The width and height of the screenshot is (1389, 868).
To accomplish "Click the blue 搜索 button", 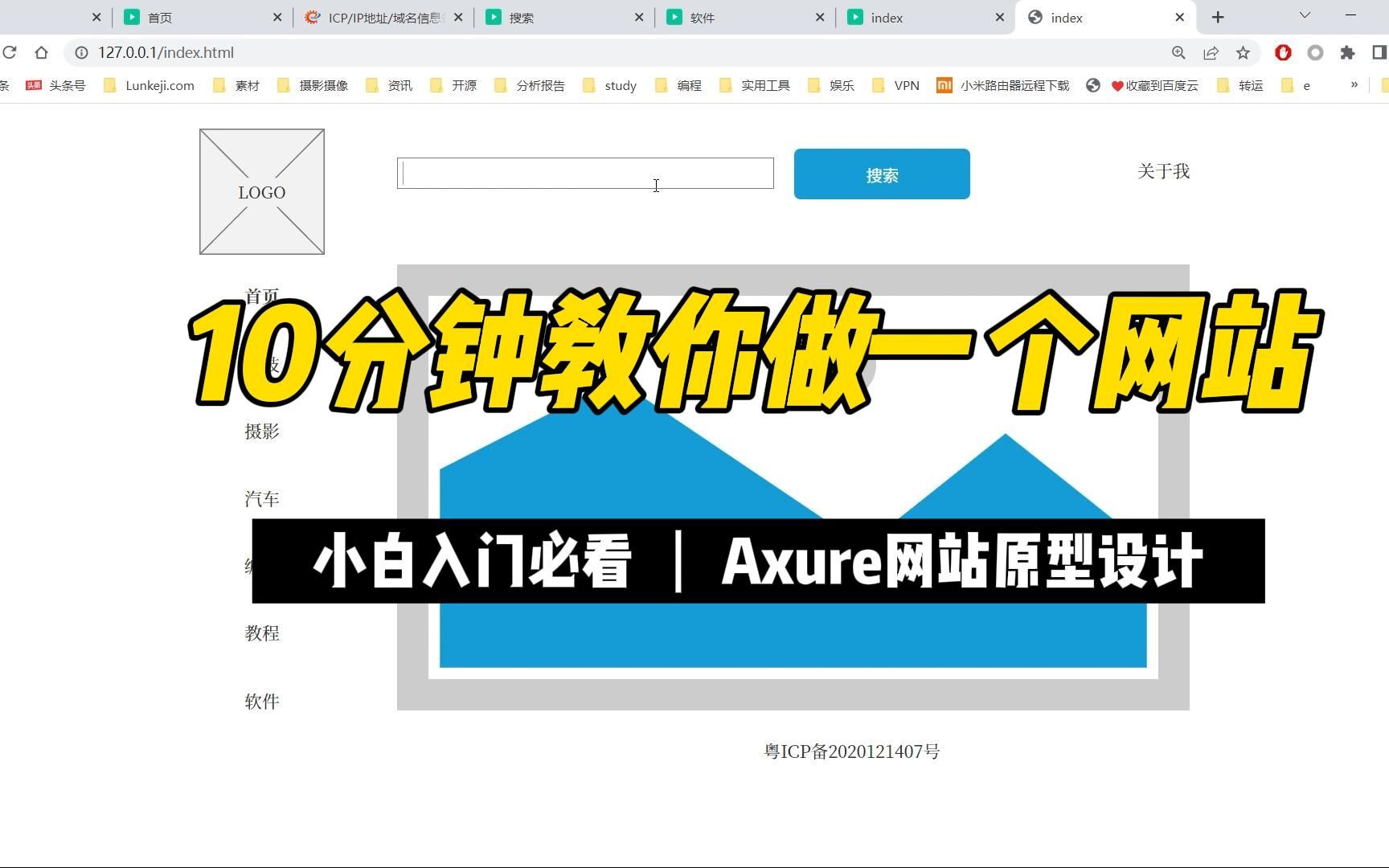I will pos(882,174).
